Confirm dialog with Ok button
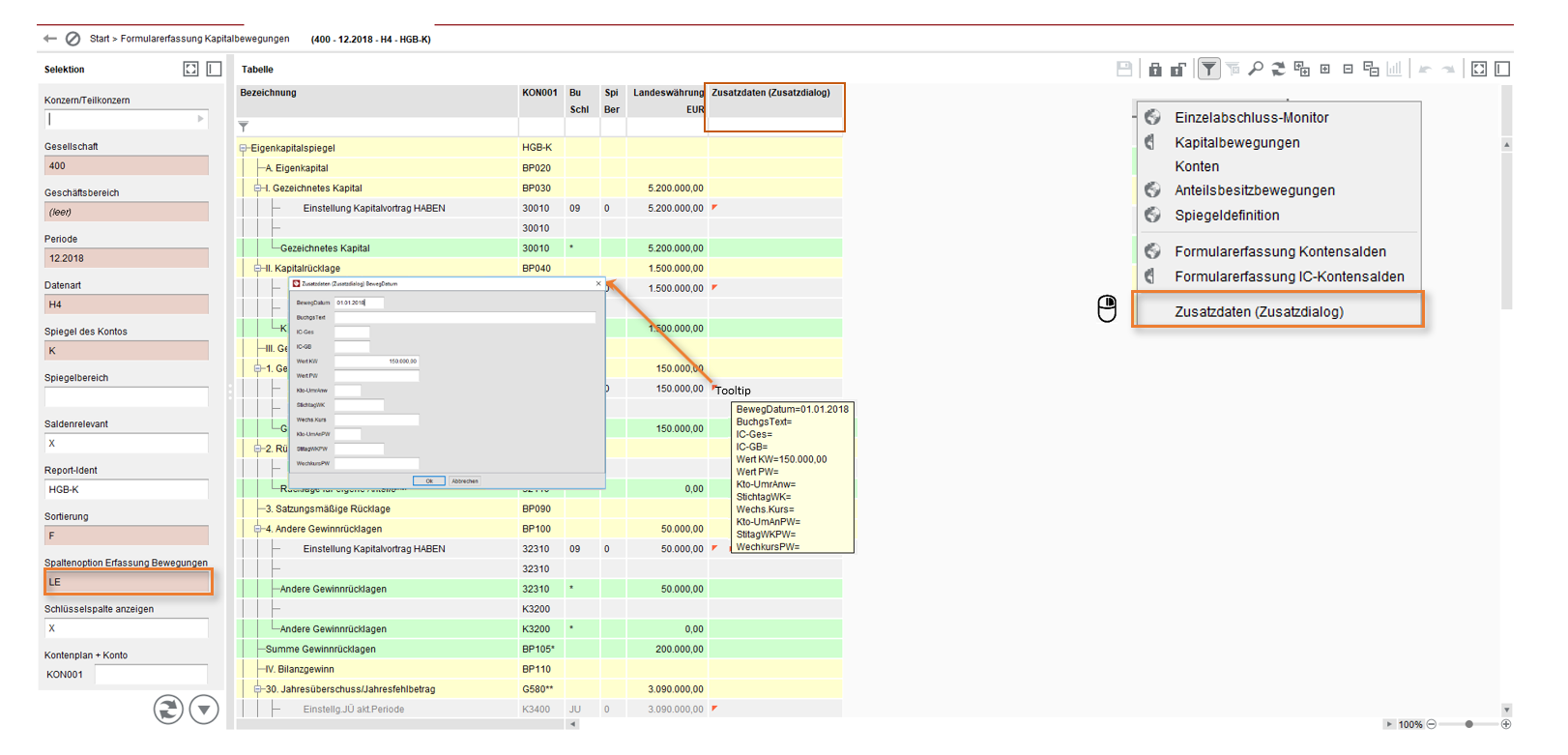The width and height of the screenshot is (1568, 755). pos(429,480)
